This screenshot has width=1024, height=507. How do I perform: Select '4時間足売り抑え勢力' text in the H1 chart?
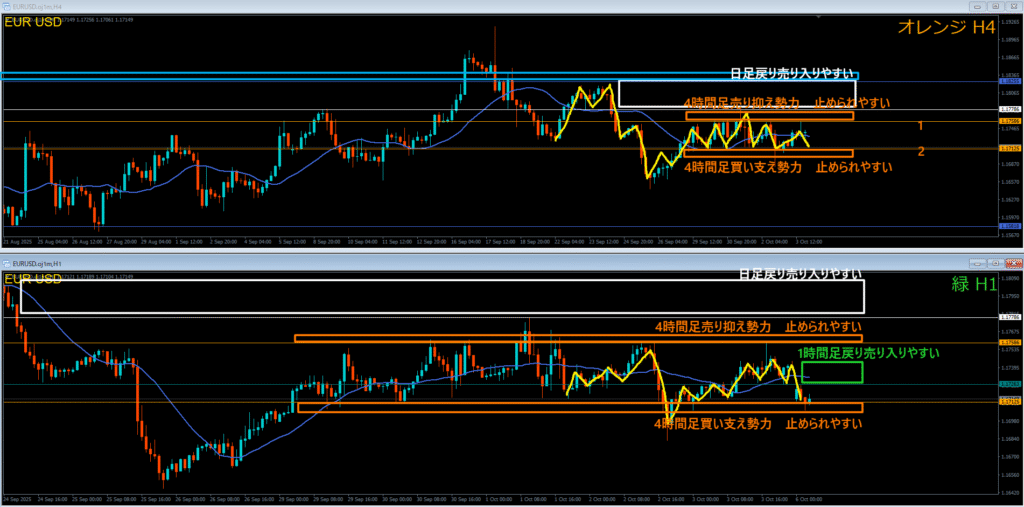point(712,326)
